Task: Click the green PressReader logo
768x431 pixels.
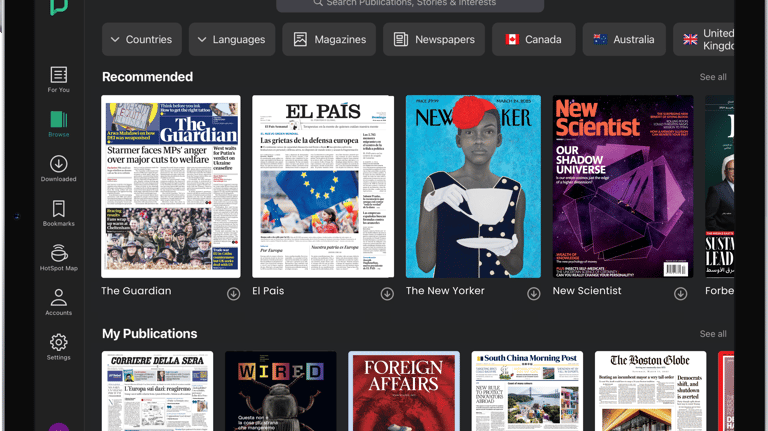Action: coord(58,7)
